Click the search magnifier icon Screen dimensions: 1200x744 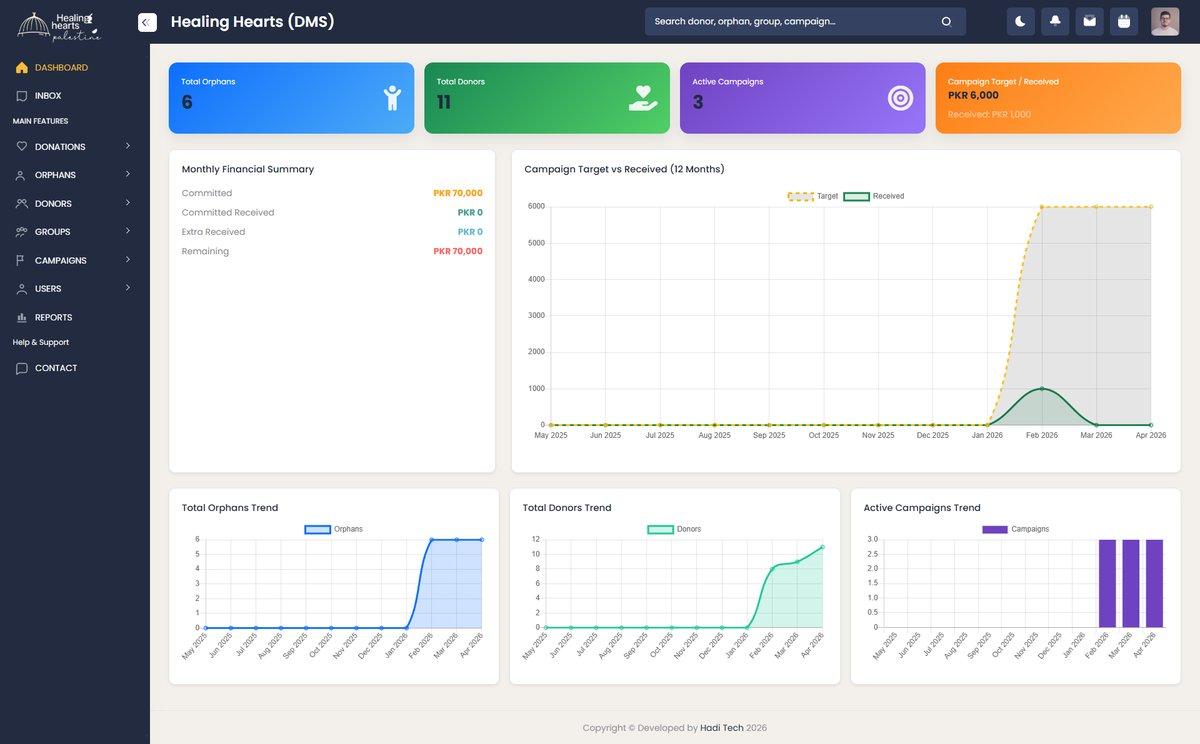946,21
